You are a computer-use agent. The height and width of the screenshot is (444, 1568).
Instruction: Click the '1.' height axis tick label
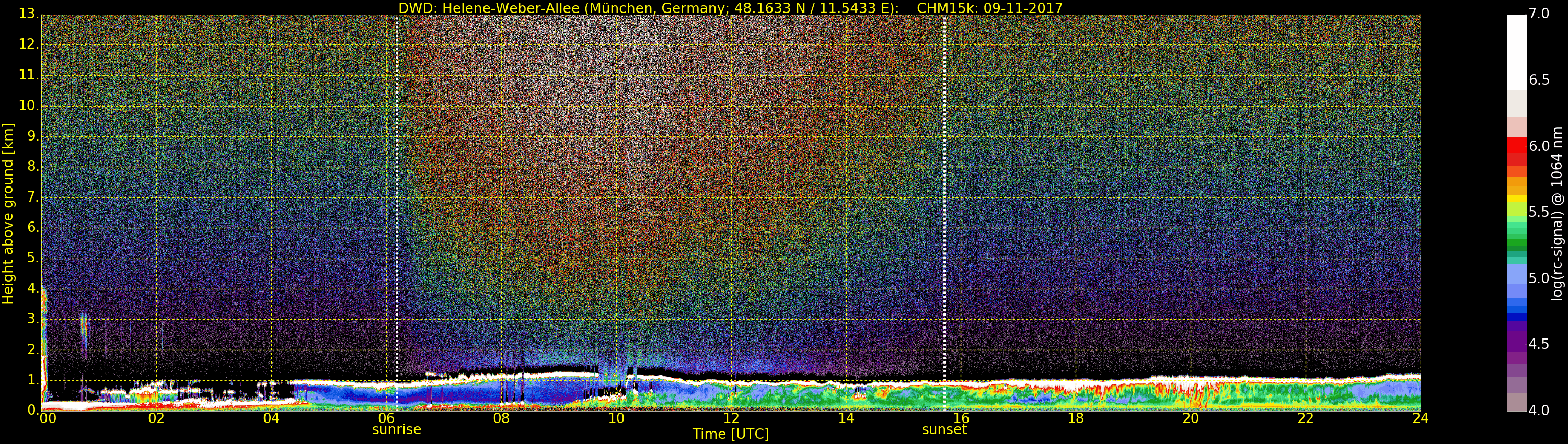[33, 380]
